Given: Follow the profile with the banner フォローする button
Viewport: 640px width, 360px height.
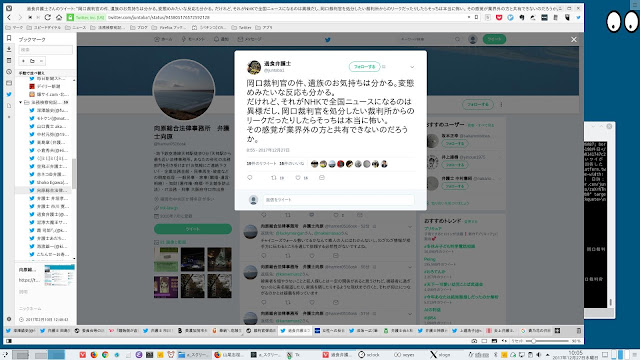Looking at the screenshot, I should pos(478,104).
